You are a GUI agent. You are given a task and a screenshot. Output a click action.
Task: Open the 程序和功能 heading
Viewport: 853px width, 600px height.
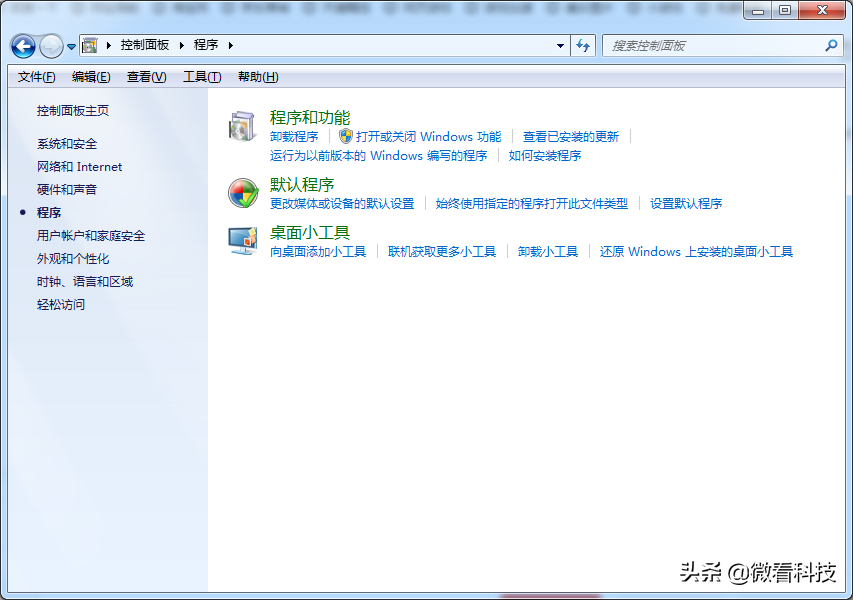pyautogui.click(x=310, y=117)
